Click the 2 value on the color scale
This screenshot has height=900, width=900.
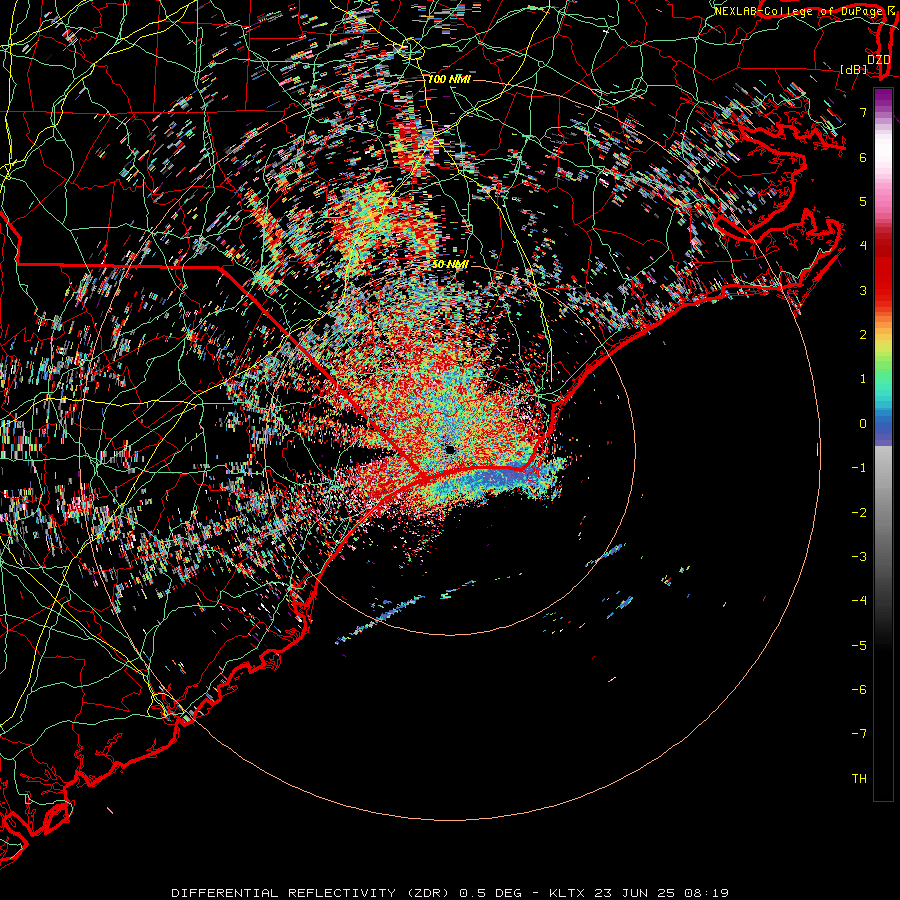863,335
